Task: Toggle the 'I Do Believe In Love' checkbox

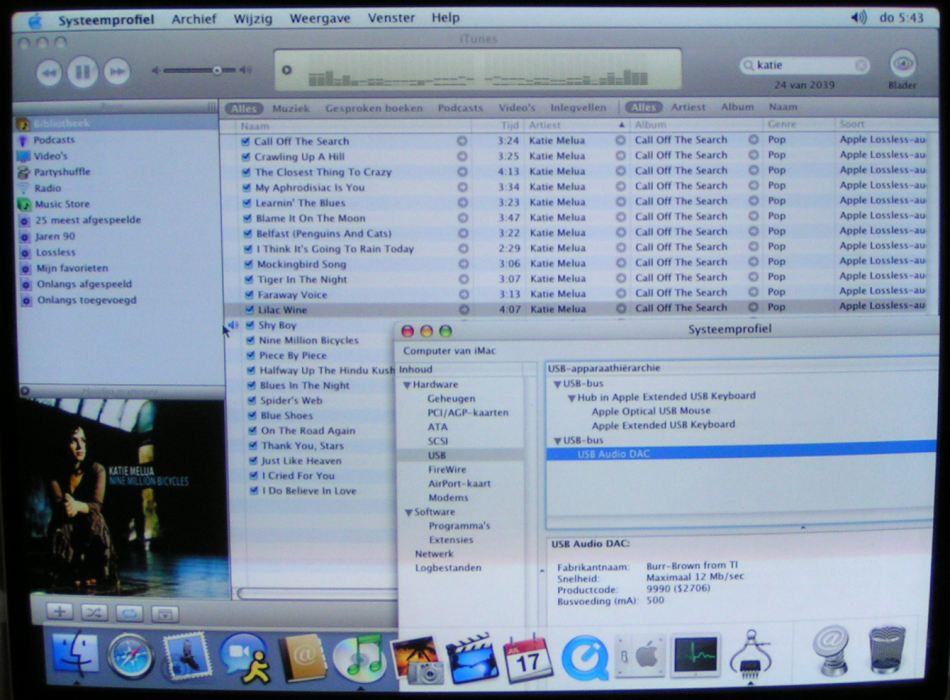Action: [254, 490]
